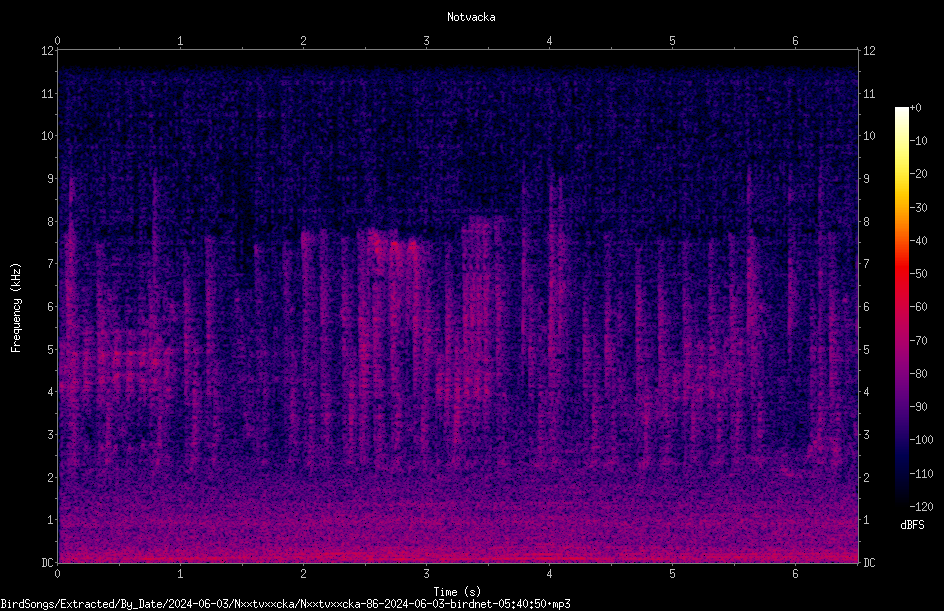944x611 pixels.
Task: Click the -120 label on color scale
Action: point(921,507)
